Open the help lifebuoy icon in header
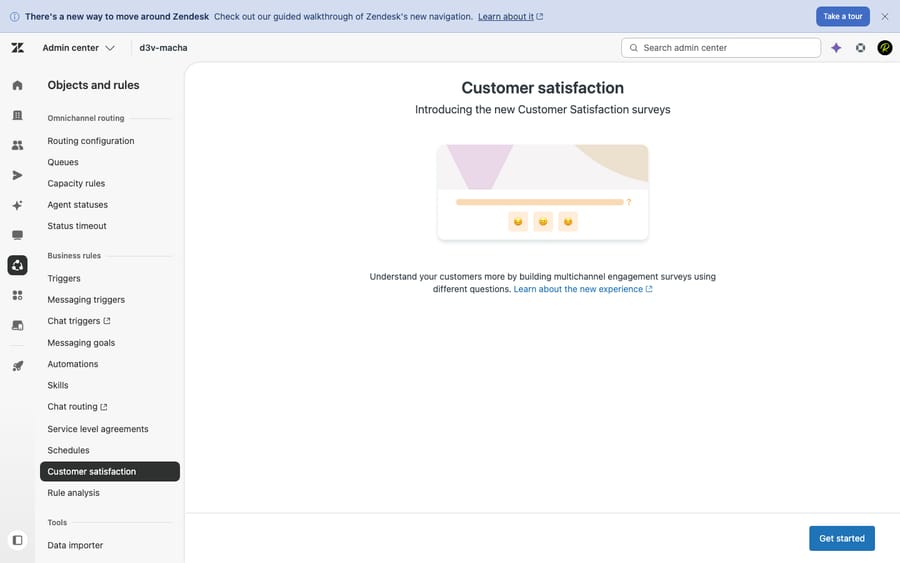900x563 pixels. pos(860,48)
